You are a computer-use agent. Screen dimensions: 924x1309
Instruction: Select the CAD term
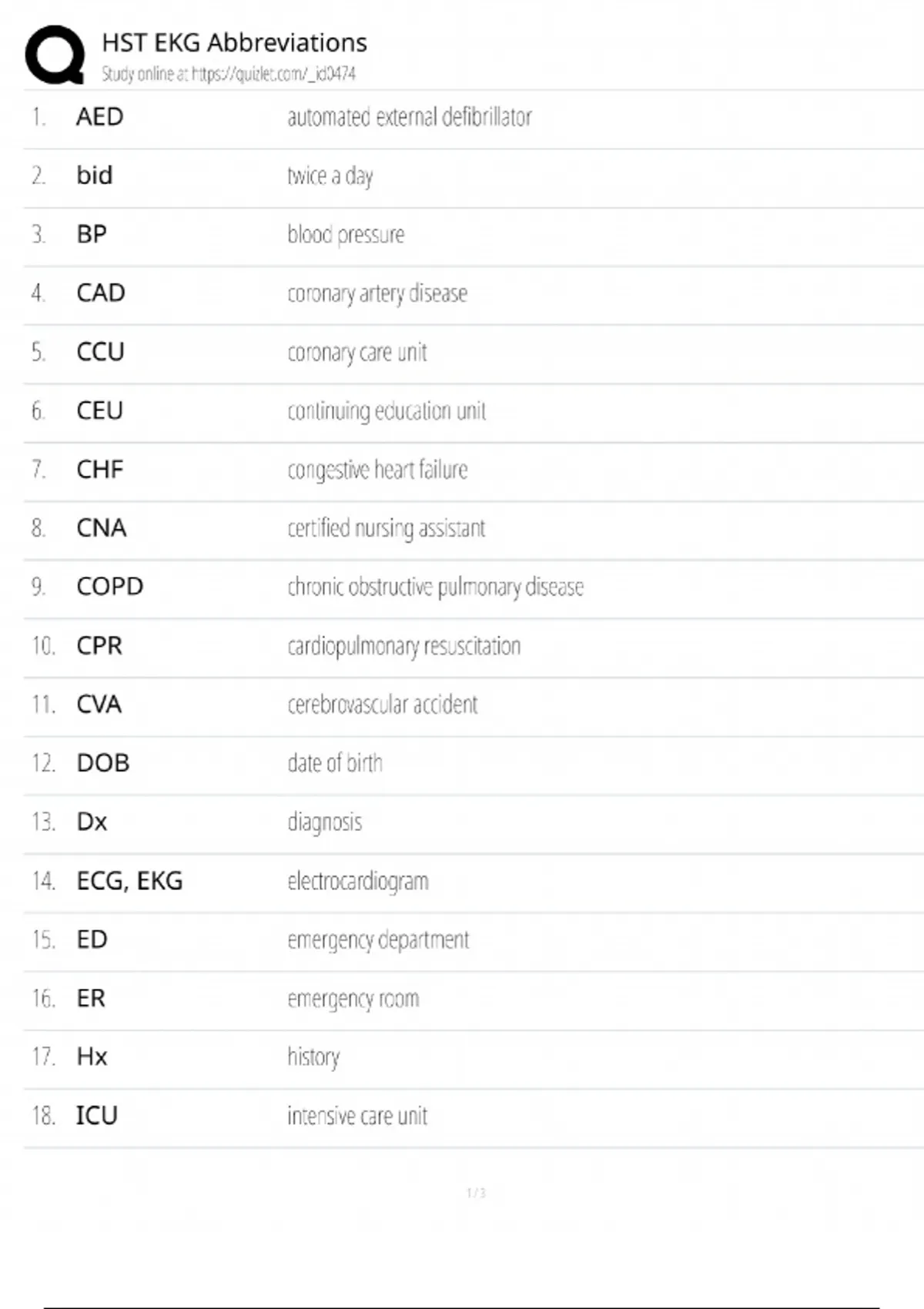[100, 293]
